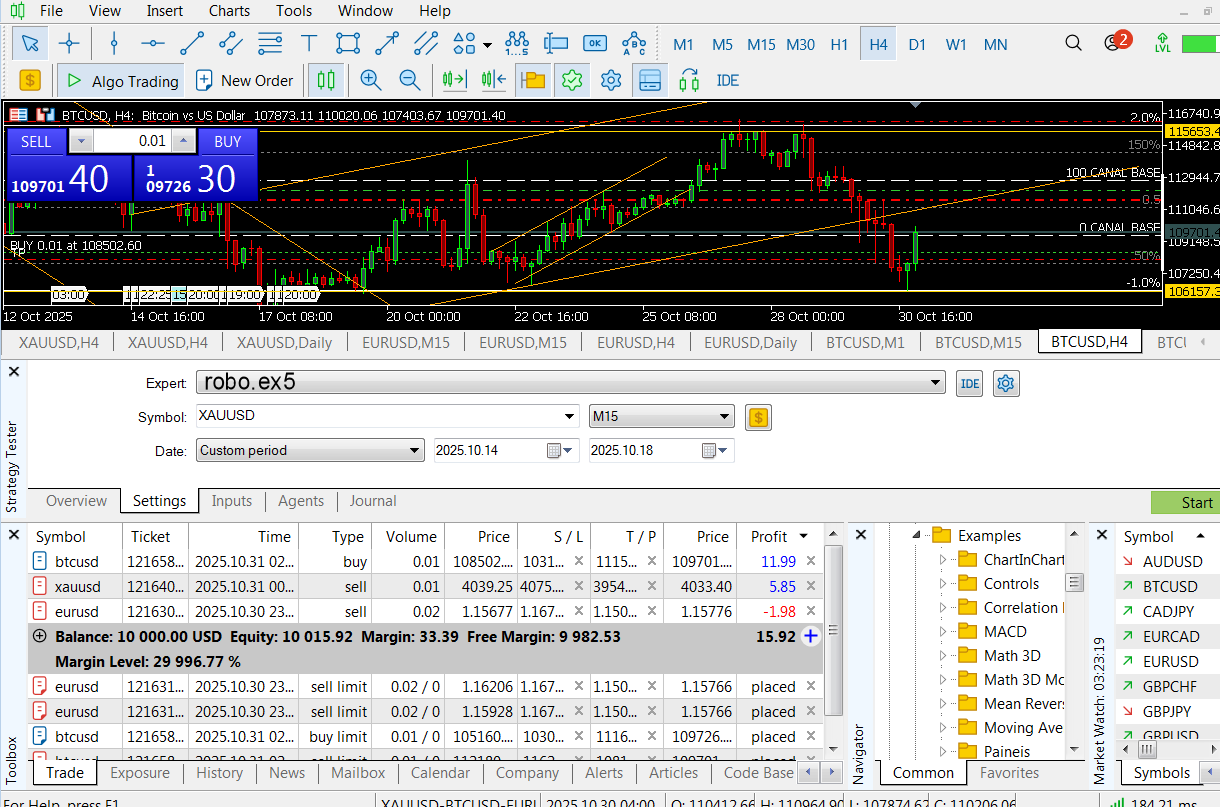Open a New Order window
This screenshot has width=1220, height=807.
pyautogui.click(x=244, y=80)
